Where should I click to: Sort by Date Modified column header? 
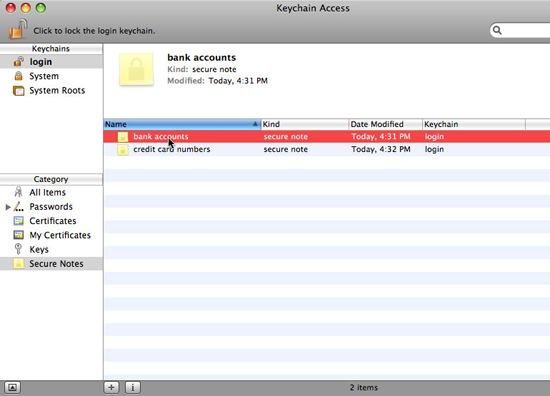[385, 124]
